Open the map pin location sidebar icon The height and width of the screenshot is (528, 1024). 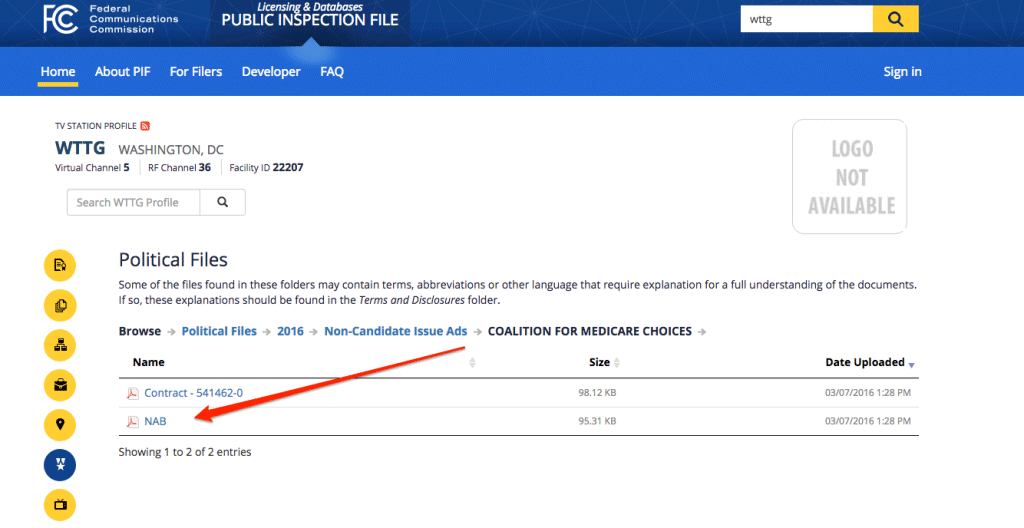coord(60,425)
